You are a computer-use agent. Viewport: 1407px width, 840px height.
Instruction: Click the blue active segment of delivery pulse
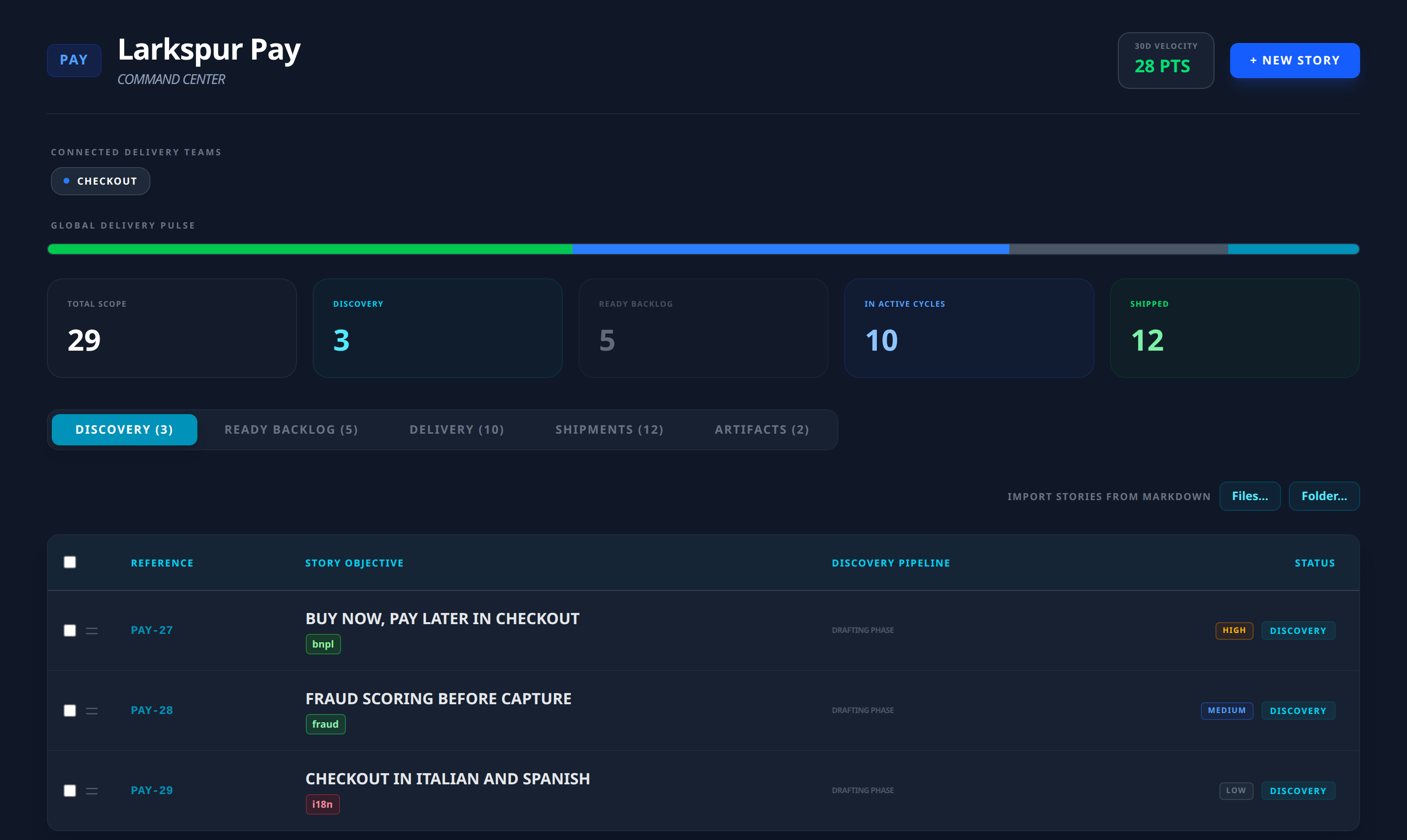790,249
